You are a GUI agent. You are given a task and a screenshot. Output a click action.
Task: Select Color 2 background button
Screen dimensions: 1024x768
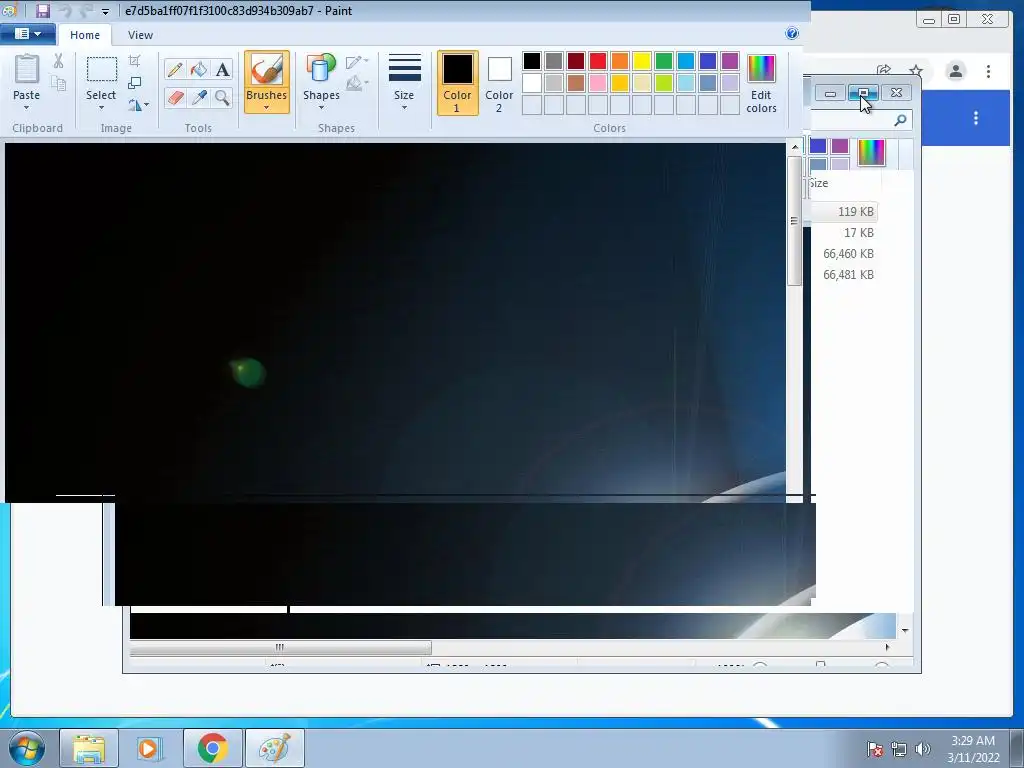pos(499,83)
